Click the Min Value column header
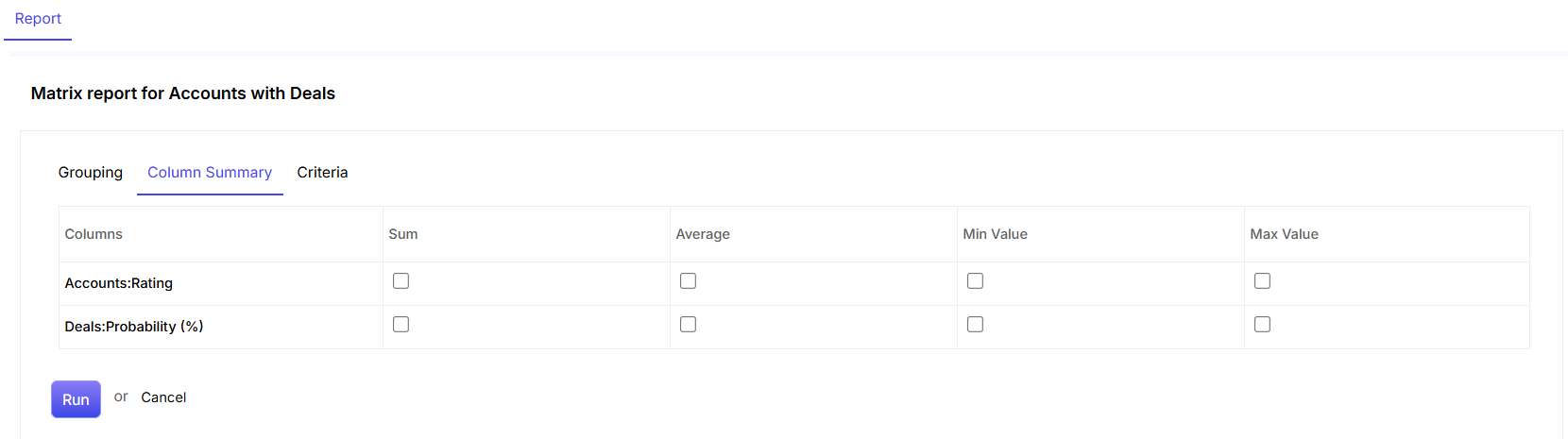Image resolution: width=1568 pixels, height=439 pixels. (x=995, y=234)
